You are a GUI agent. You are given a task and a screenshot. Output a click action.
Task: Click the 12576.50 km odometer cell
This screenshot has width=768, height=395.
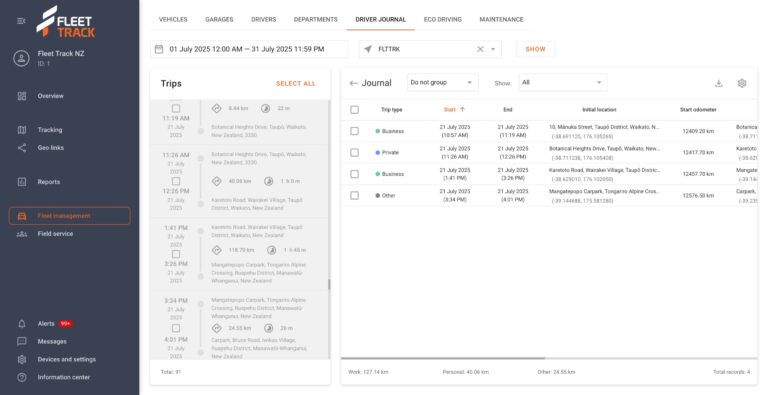(x=698, y=196)
